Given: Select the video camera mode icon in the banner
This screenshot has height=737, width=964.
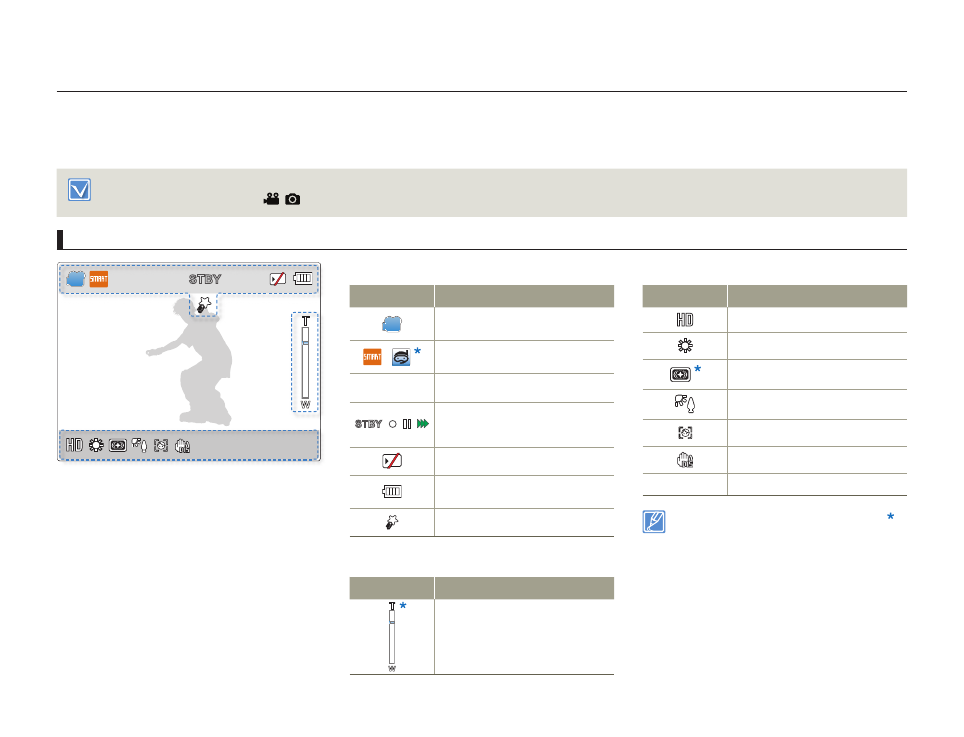Looking at the screenshot, I should 271,199.
